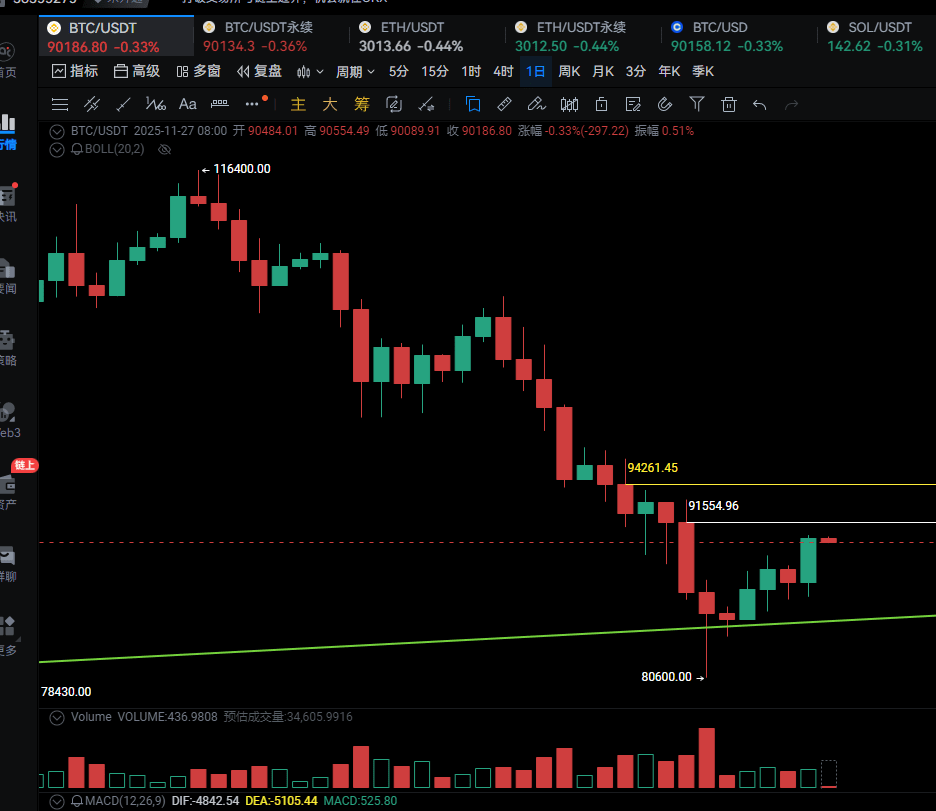Click the yellow 94261.45 price line
The width and height of the screenshot is (936, 811).
point(780,485)
